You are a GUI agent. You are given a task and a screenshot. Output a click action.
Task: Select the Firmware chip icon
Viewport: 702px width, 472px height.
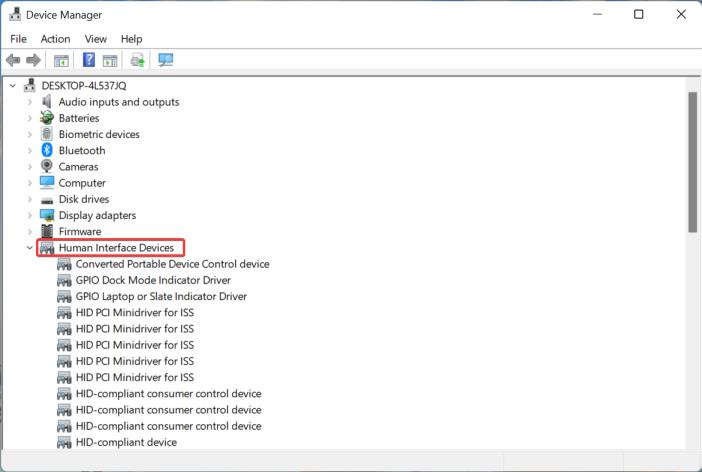coord(47,231)
